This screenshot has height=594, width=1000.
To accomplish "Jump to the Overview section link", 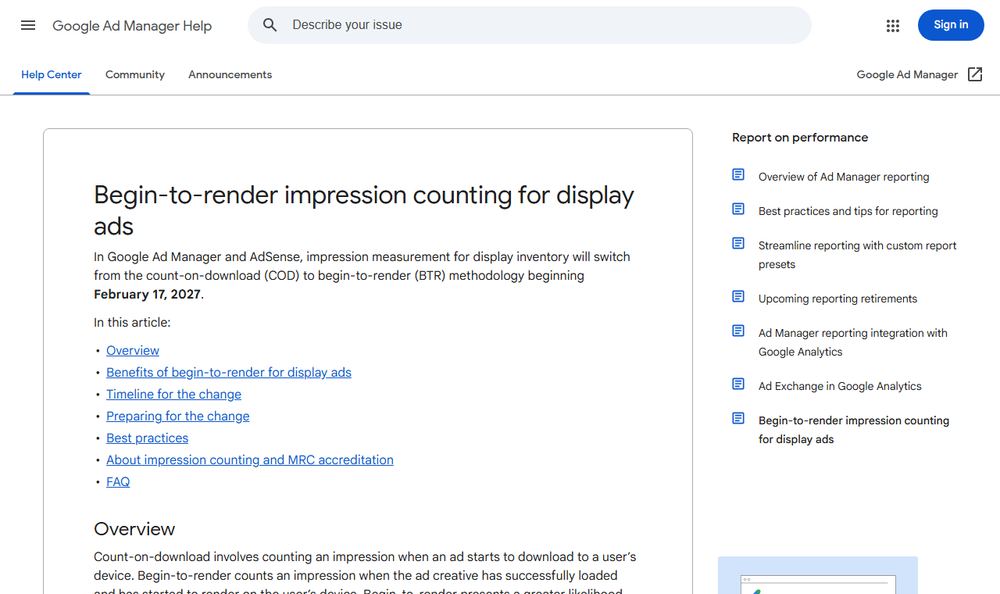I will click(x=133, y=350).
